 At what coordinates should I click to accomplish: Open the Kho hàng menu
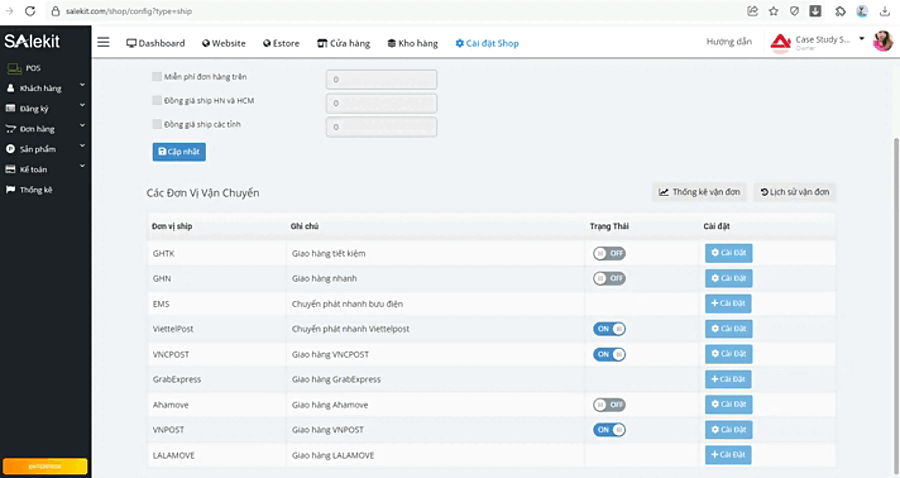(412, 43)
